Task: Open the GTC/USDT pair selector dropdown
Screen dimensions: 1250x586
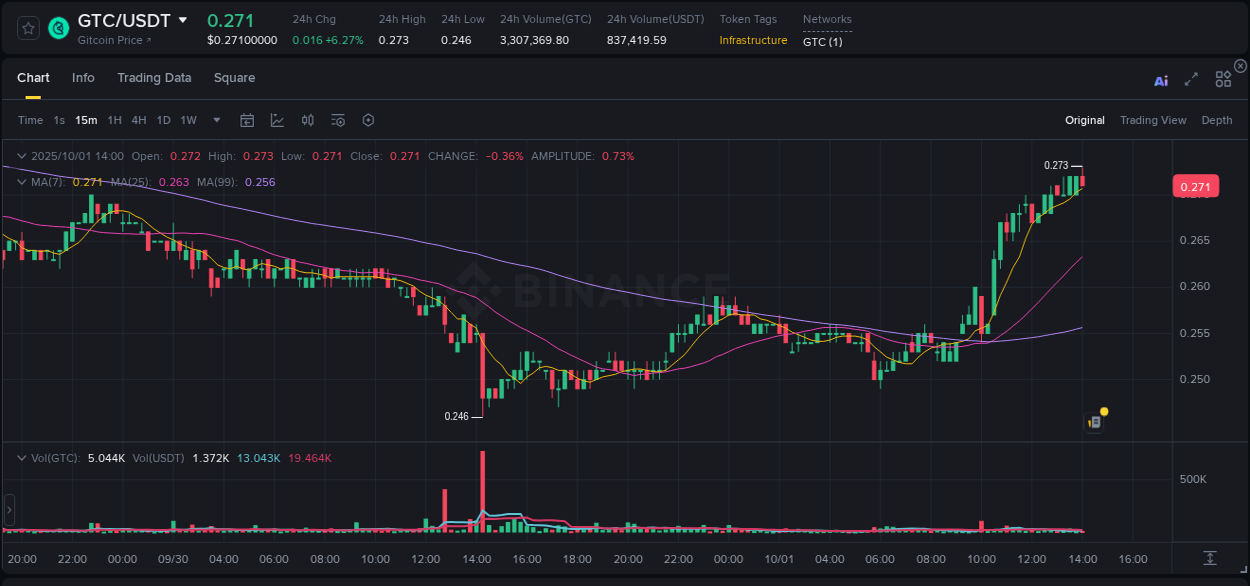Action: click(183, 19)
